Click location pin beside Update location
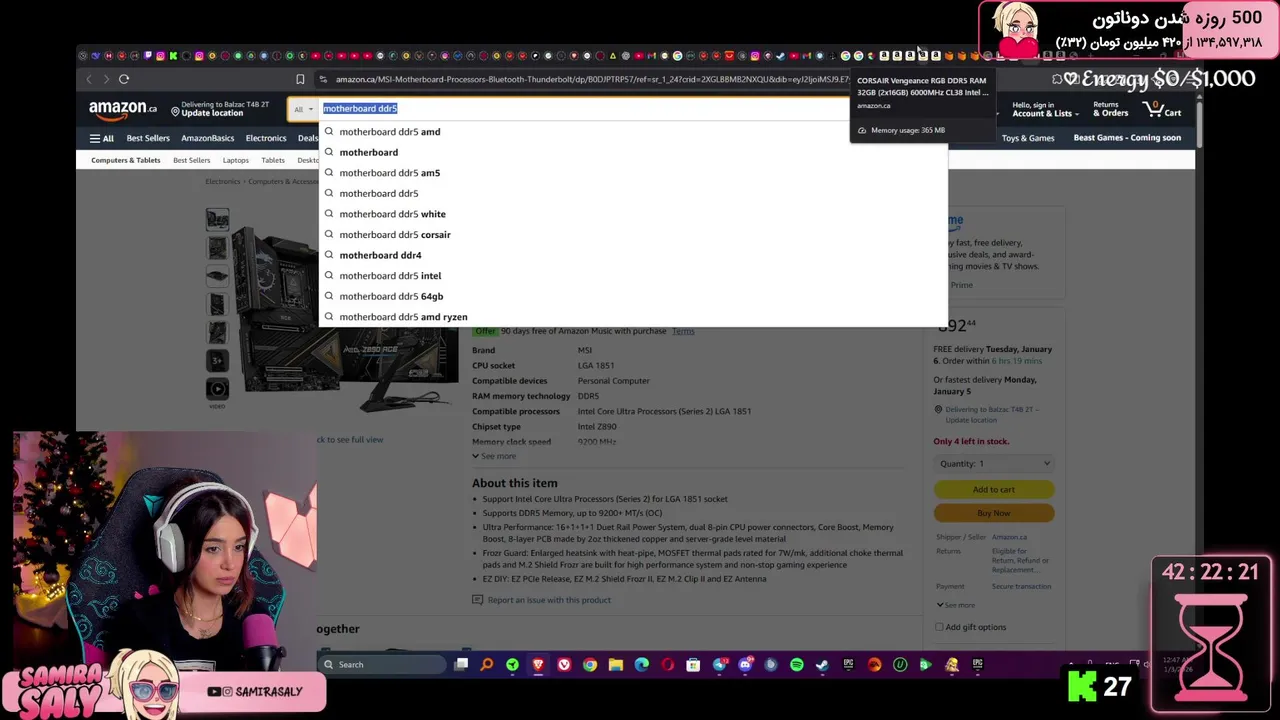Image resolution: width=1280 pixels, height=720 pixels. click(175, 112)
